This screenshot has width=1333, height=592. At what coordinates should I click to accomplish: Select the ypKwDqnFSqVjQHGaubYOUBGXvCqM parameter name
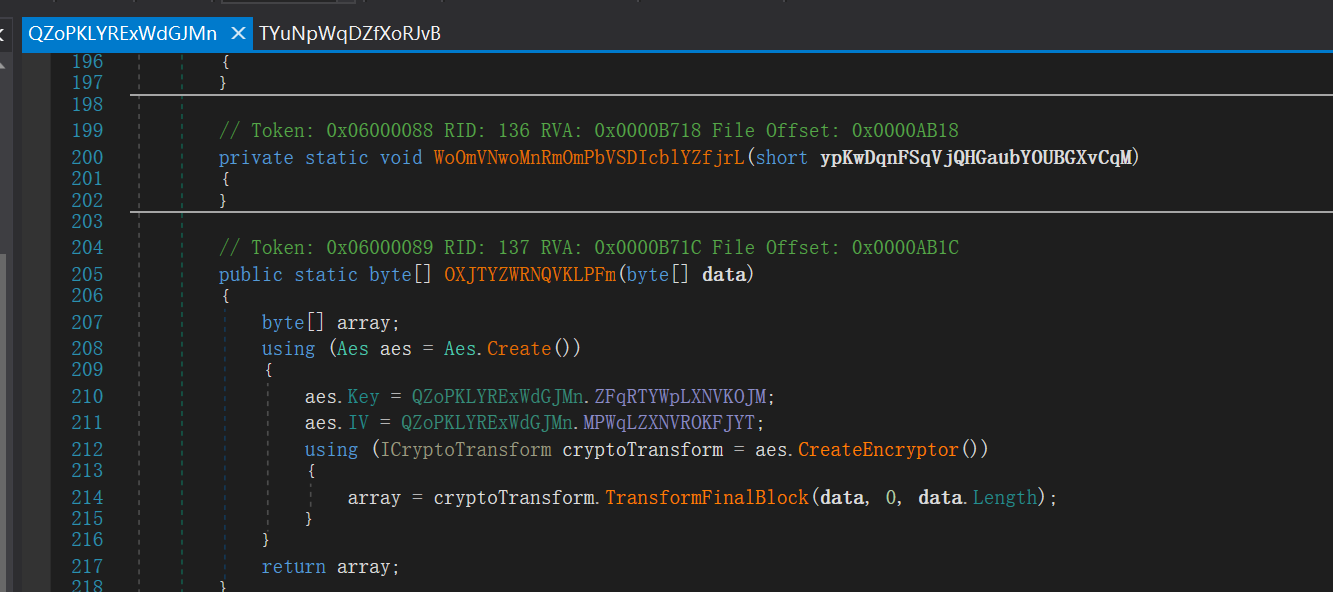pyautogui.click(x=976, y=158)
